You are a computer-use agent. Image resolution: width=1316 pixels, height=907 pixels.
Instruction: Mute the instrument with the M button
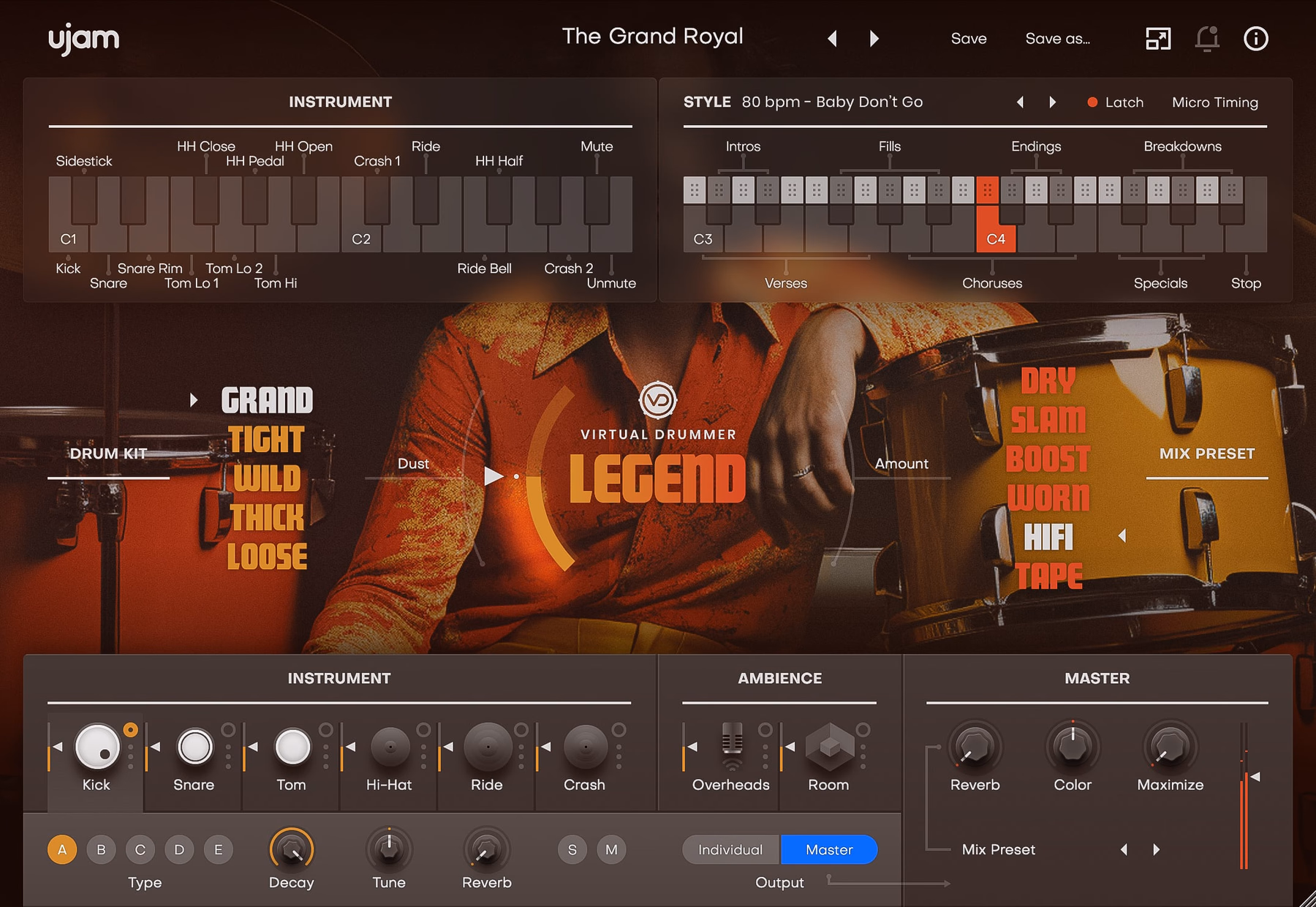[612, 850]
